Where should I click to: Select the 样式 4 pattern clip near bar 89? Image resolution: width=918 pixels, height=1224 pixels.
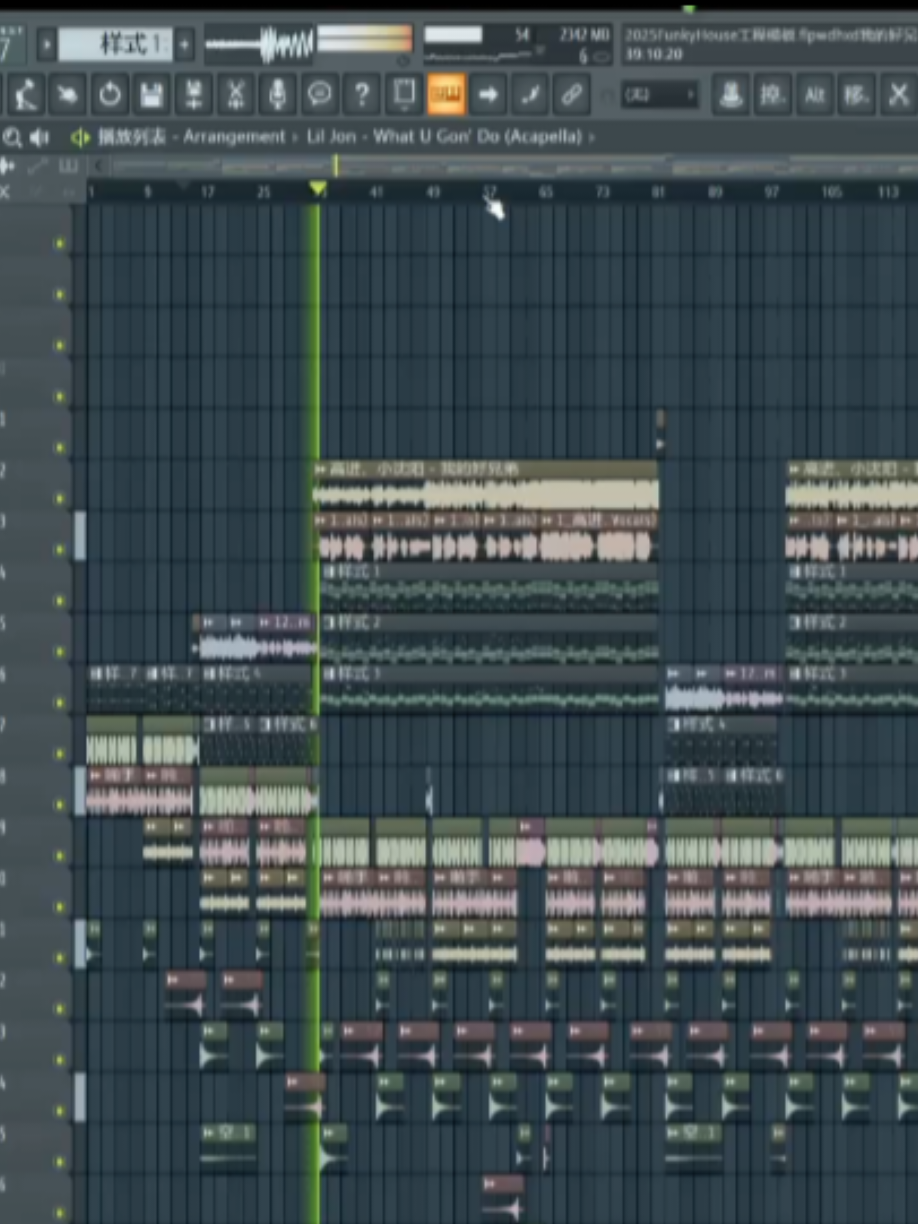tap(721, 740)
